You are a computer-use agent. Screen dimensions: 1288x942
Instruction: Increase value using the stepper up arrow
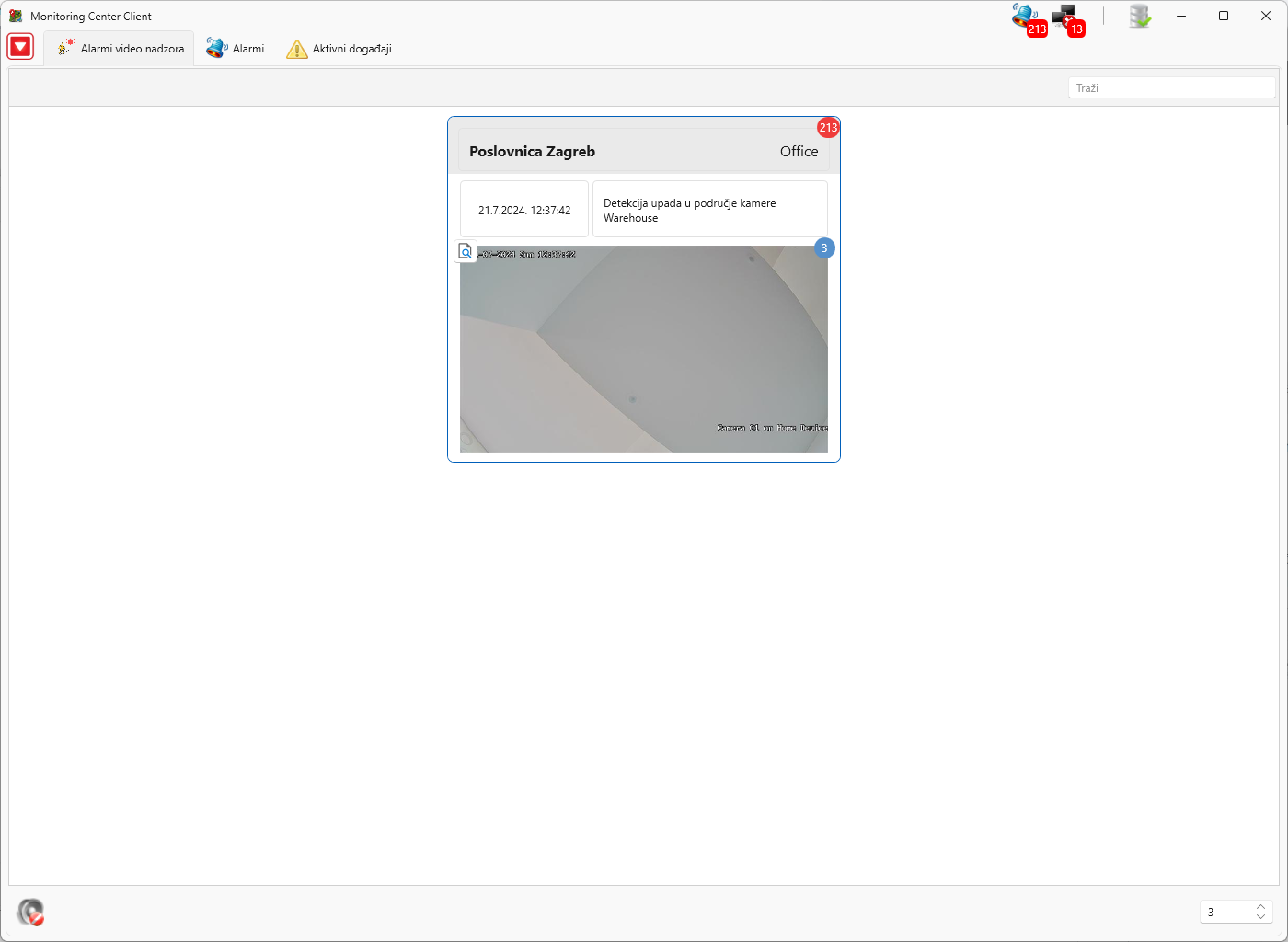(x=1260, y=906)
